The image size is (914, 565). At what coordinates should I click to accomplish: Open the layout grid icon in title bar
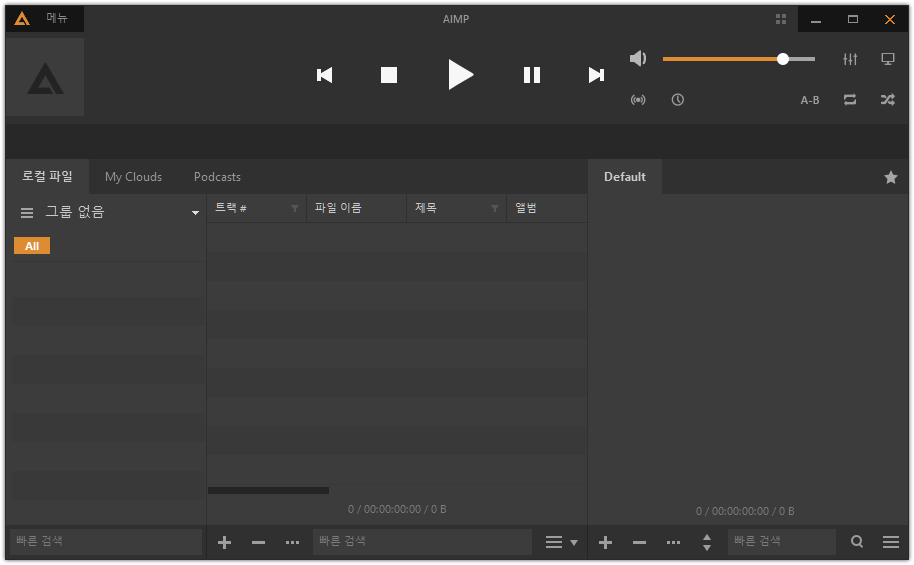(781, 19)
